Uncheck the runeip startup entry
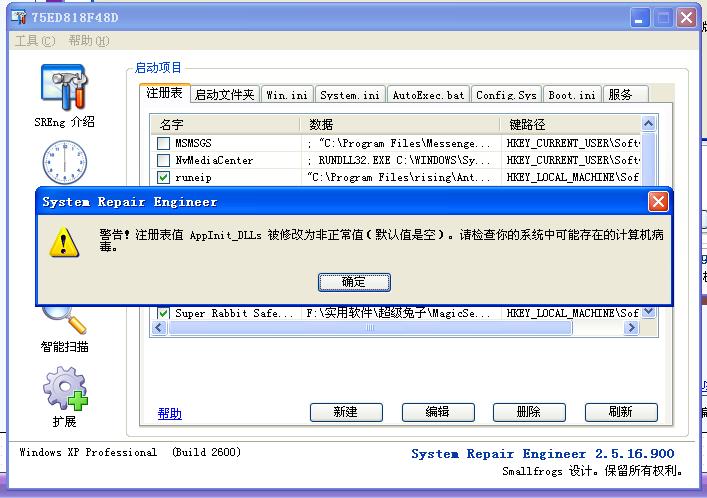The width and height of the screenshot is (707, 498). point(163,177)
